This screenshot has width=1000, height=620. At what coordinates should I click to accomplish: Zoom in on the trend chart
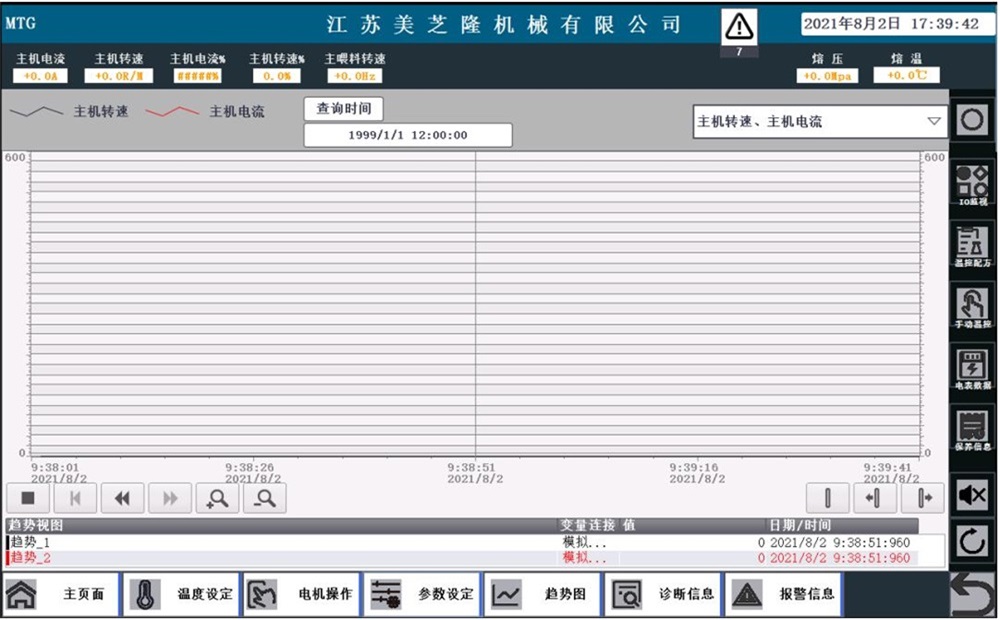tap(218, 498)
